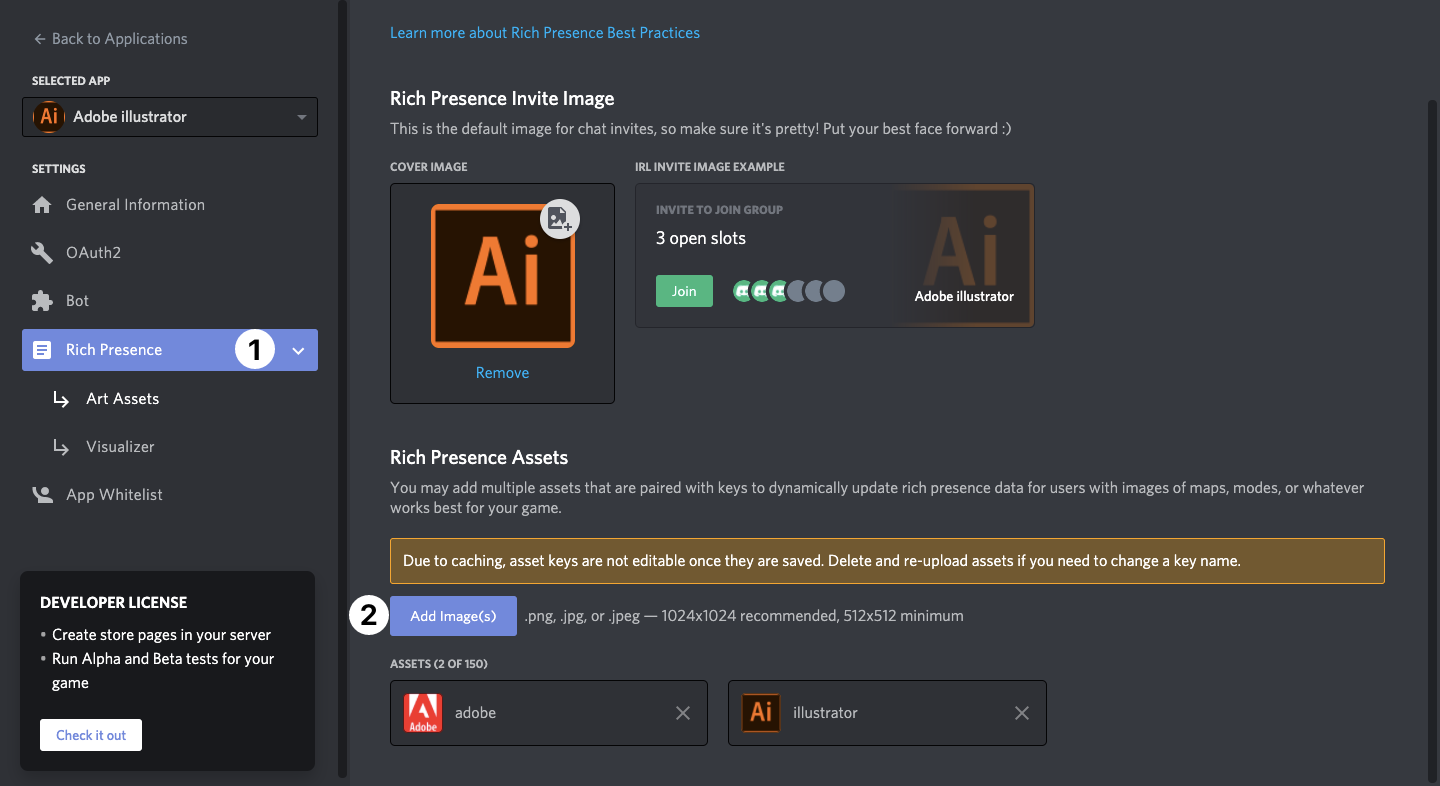The image size is (1440, 786).
Task: Click the person icon beside App Whitelist
Action: pos(42,494)
